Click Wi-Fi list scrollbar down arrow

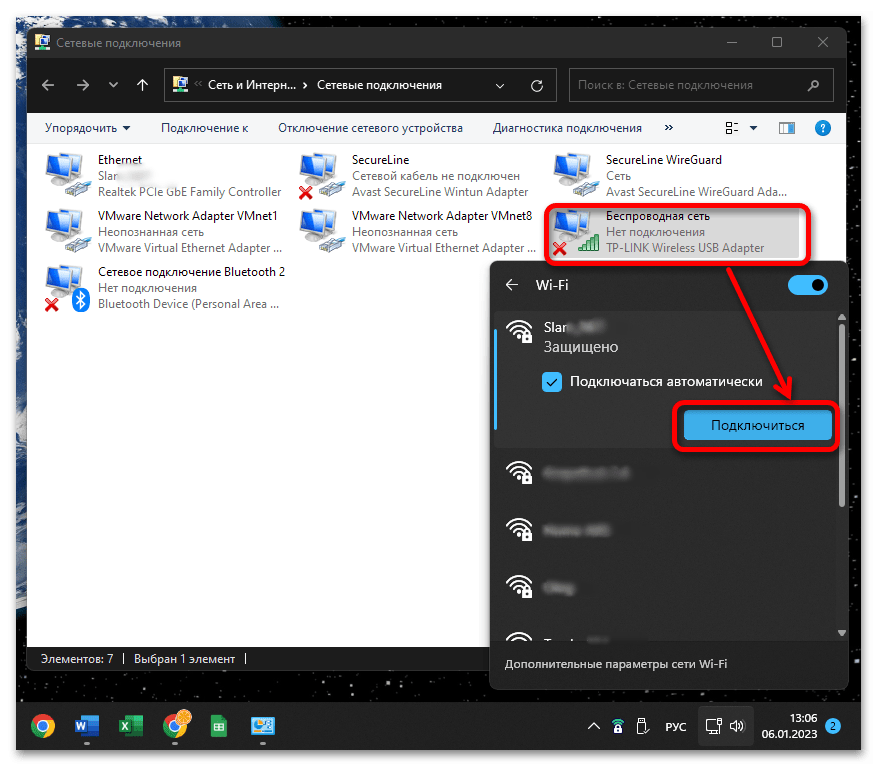click(x=842, y=633)
